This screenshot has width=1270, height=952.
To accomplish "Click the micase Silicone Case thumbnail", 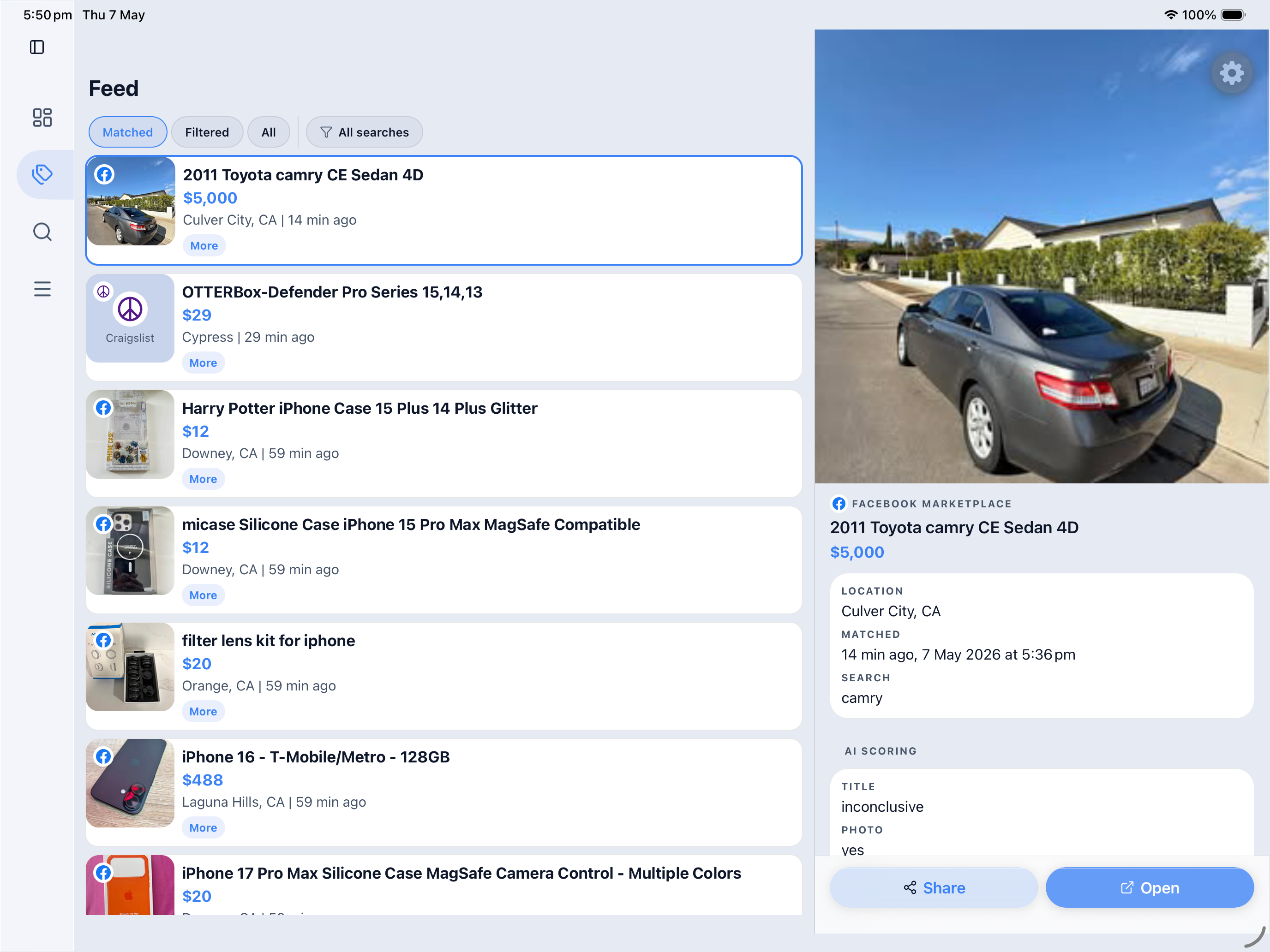I will (130, 550).
